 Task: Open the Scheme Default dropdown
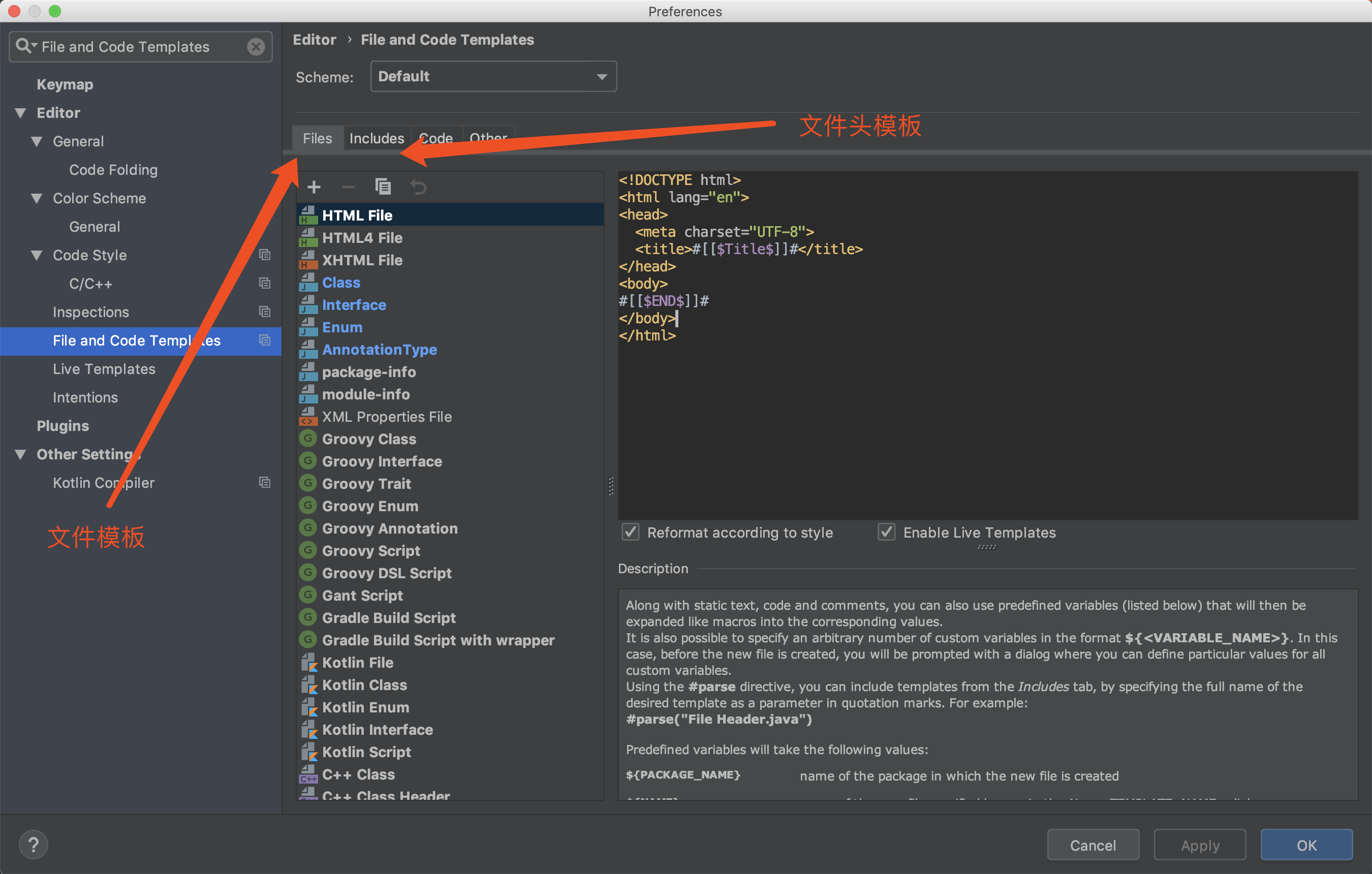pyautogui.click(x=493, y=76)
